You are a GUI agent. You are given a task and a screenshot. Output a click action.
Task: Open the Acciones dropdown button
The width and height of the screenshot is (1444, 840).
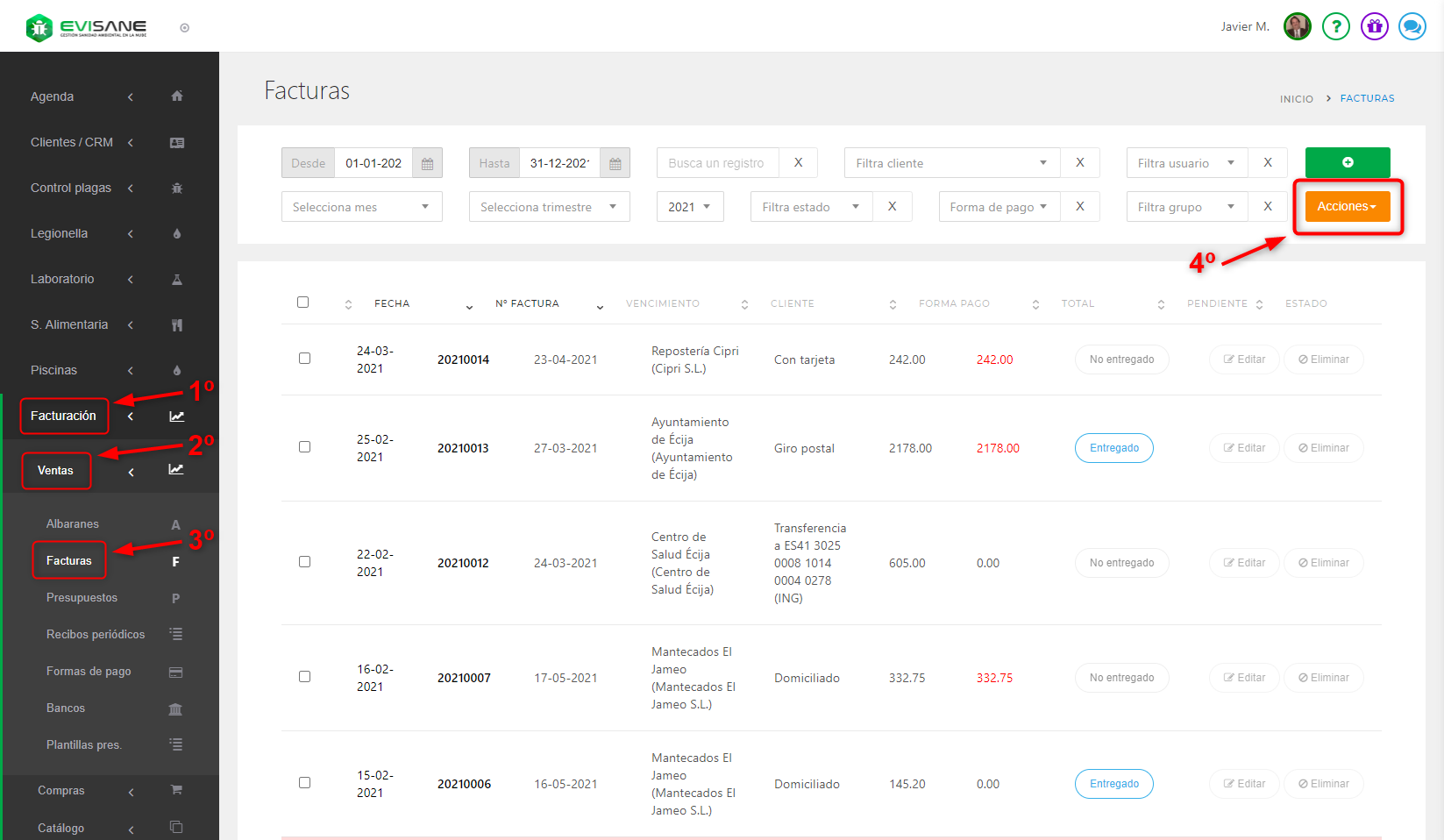1347,206
